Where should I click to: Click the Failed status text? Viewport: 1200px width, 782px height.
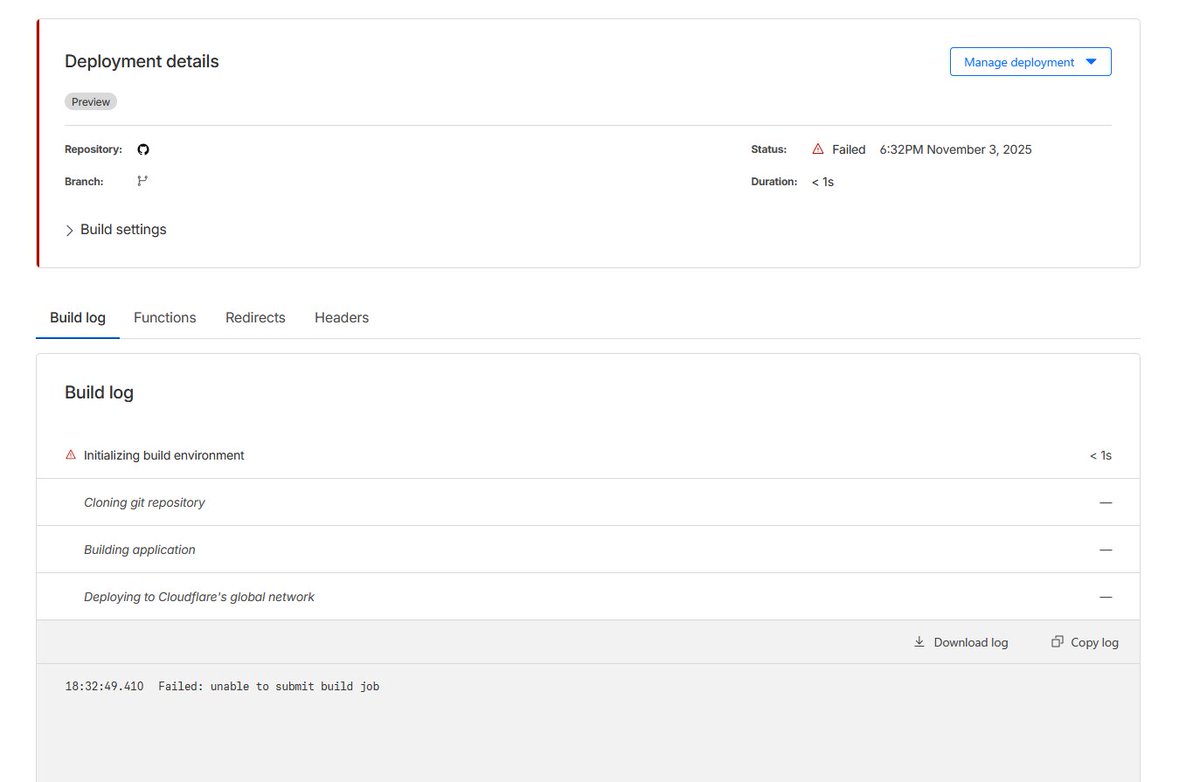[849, 149]
